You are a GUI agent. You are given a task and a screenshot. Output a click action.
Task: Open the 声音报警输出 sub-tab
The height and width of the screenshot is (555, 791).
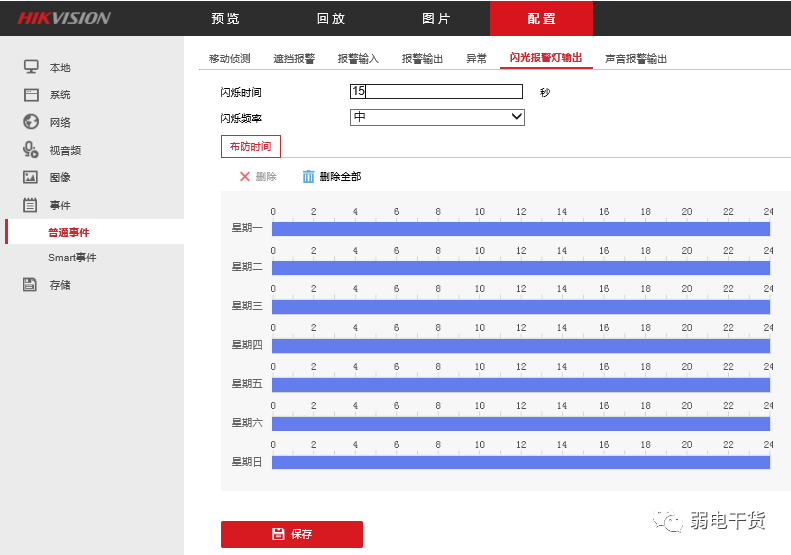coord(636,59)
